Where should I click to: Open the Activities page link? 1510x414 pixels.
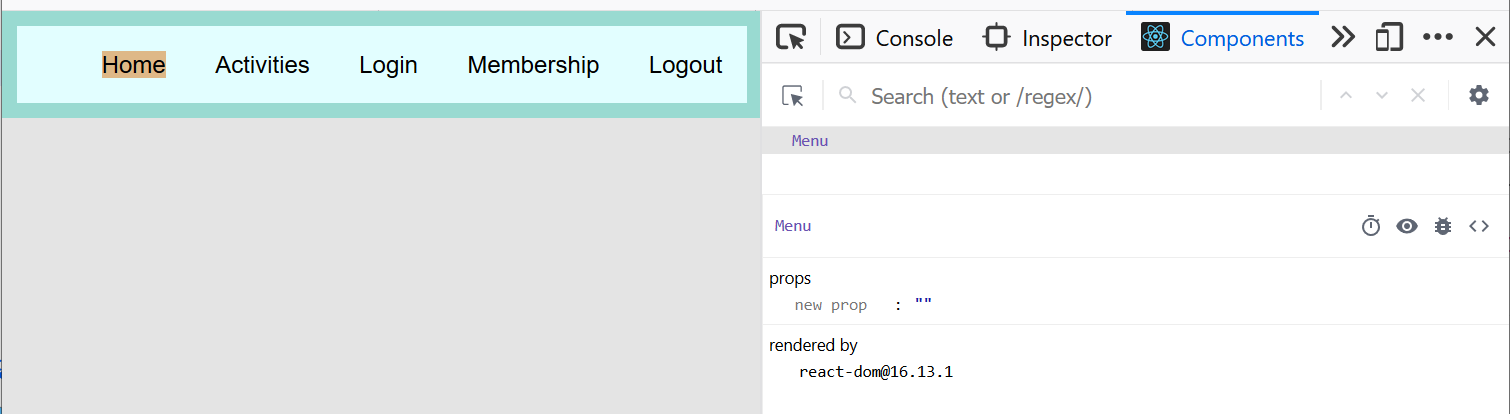point(262,65)
